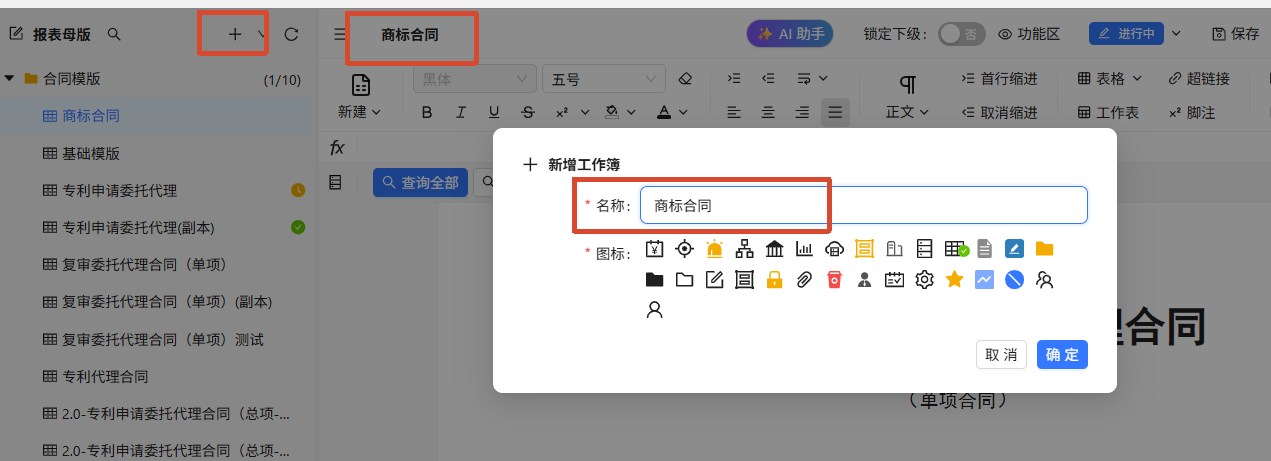Open the 五号 font size dropdown

604,79
